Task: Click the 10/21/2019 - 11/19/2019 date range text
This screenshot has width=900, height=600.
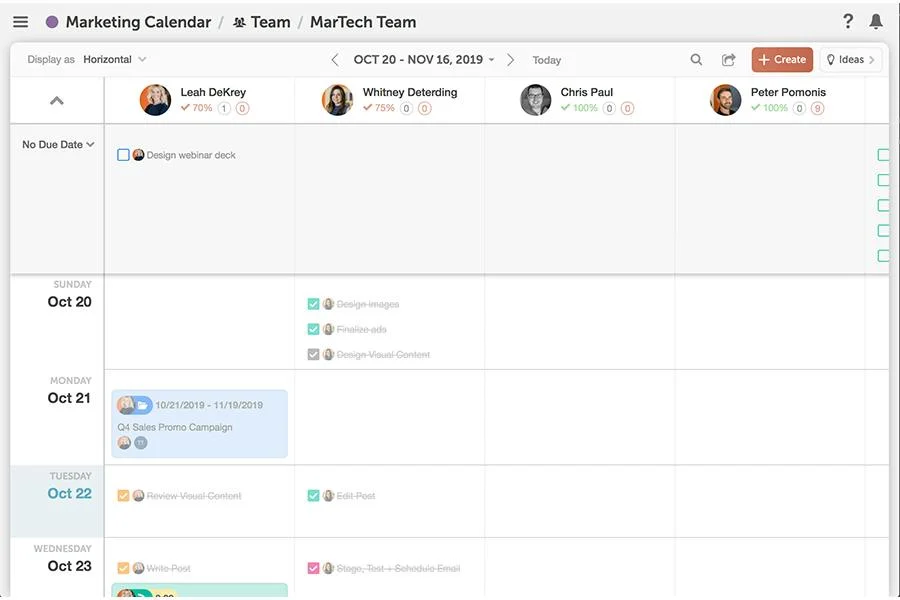Action: pyautogui.click(x=209, y=405)
